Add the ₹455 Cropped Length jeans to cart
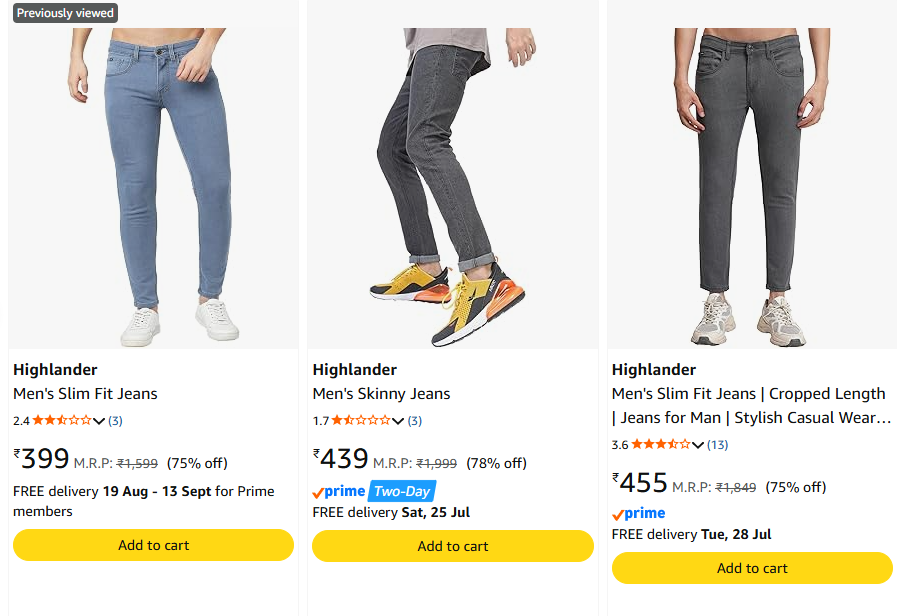897x616 pixels. (x=752, y=568)
